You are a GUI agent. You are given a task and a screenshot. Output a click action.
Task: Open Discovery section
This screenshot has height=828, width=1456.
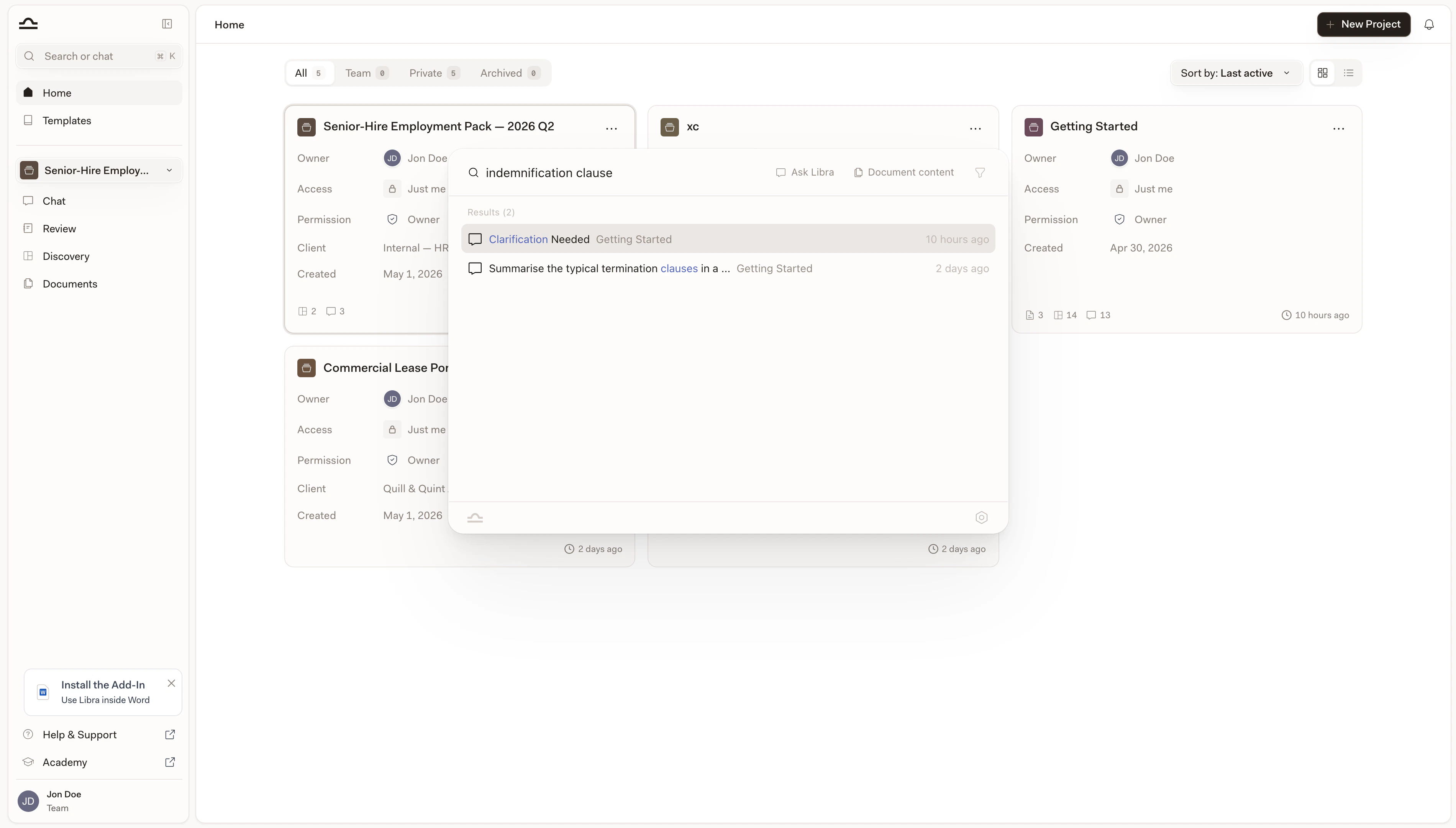(99, 256)
